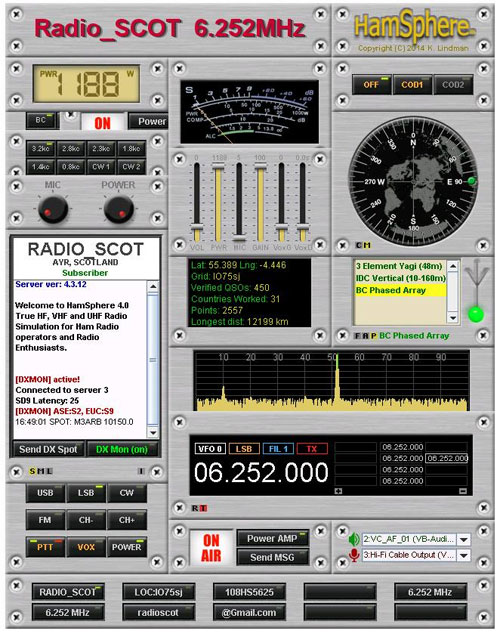Click the C icon below the compass
Image resolution: width=500 pixels, height=634 pixels.
(x=359, y=245)
